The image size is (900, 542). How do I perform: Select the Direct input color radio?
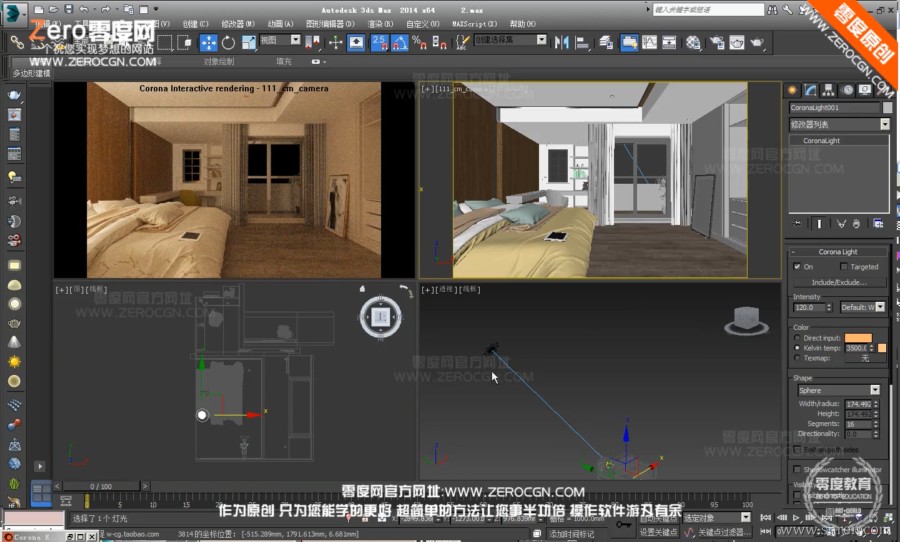pyautogui.click(x=797, y=338)
